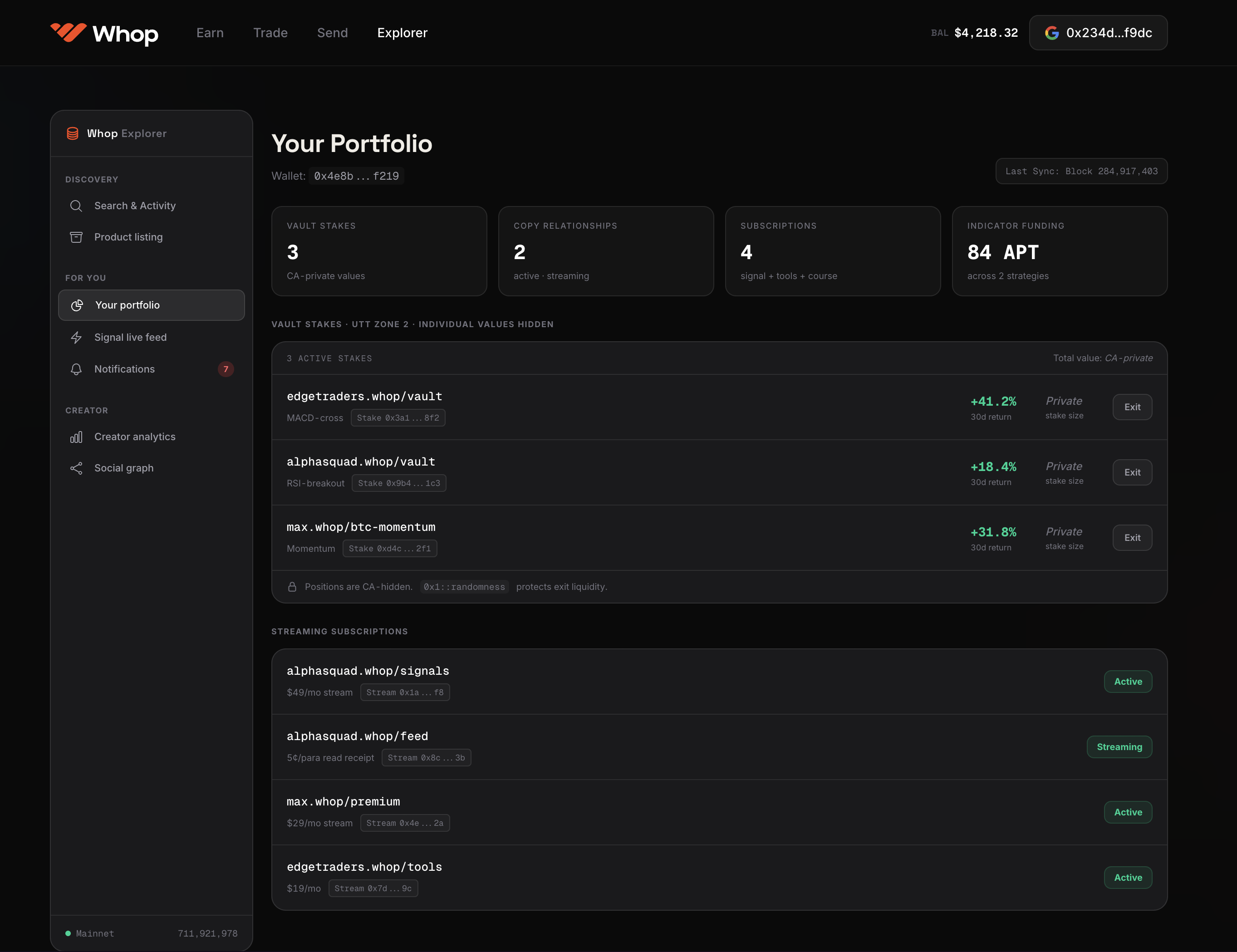
Task: Click the Stream 0x1a...f8 tag
Action: 405,692
